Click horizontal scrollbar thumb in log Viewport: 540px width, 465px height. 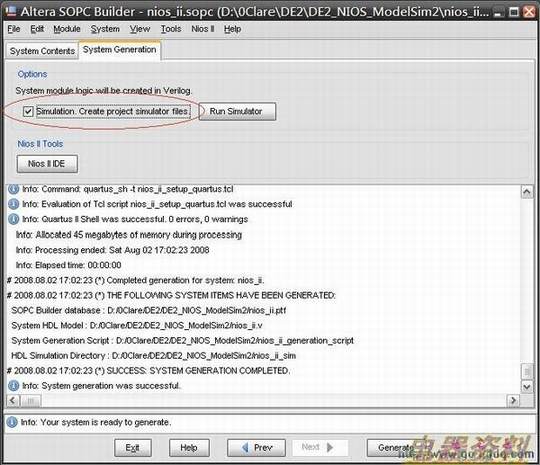(x=31, y=401)
